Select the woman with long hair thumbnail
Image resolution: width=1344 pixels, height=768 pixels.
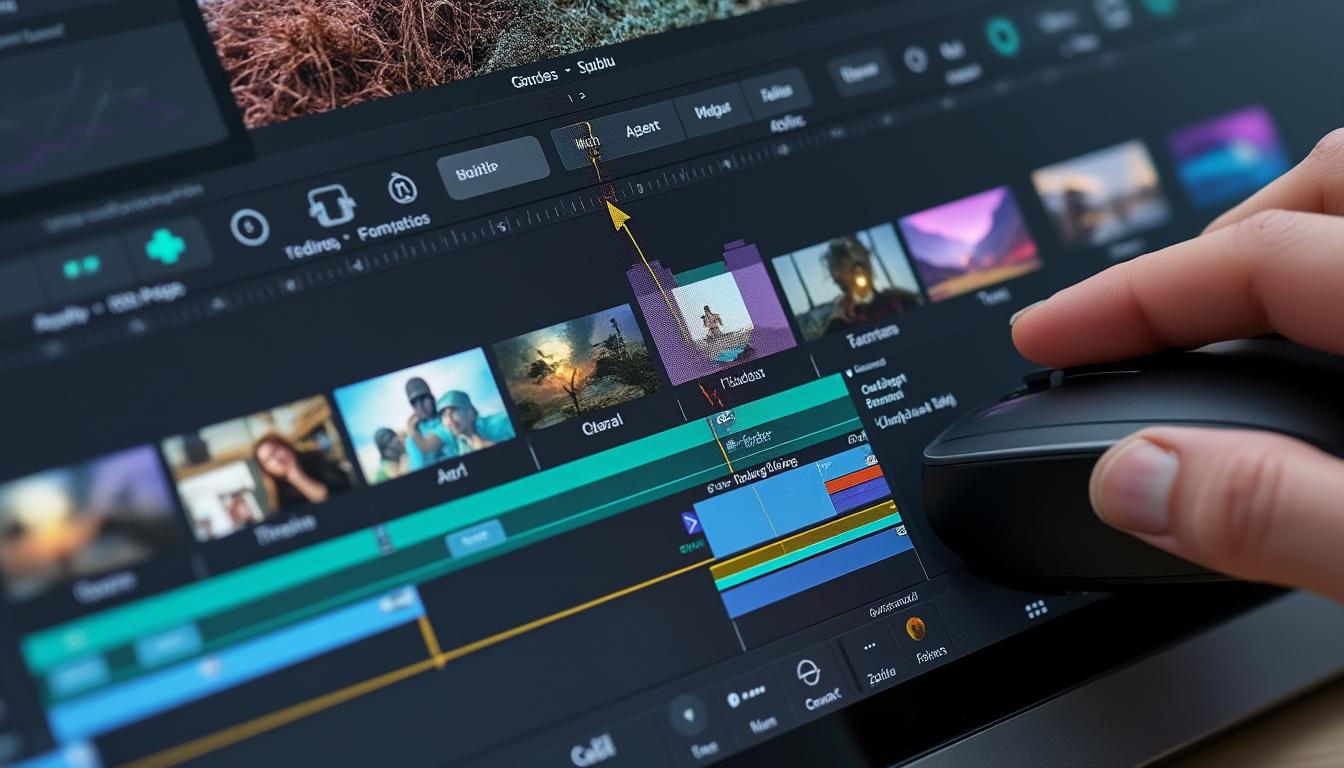[258, 466]
